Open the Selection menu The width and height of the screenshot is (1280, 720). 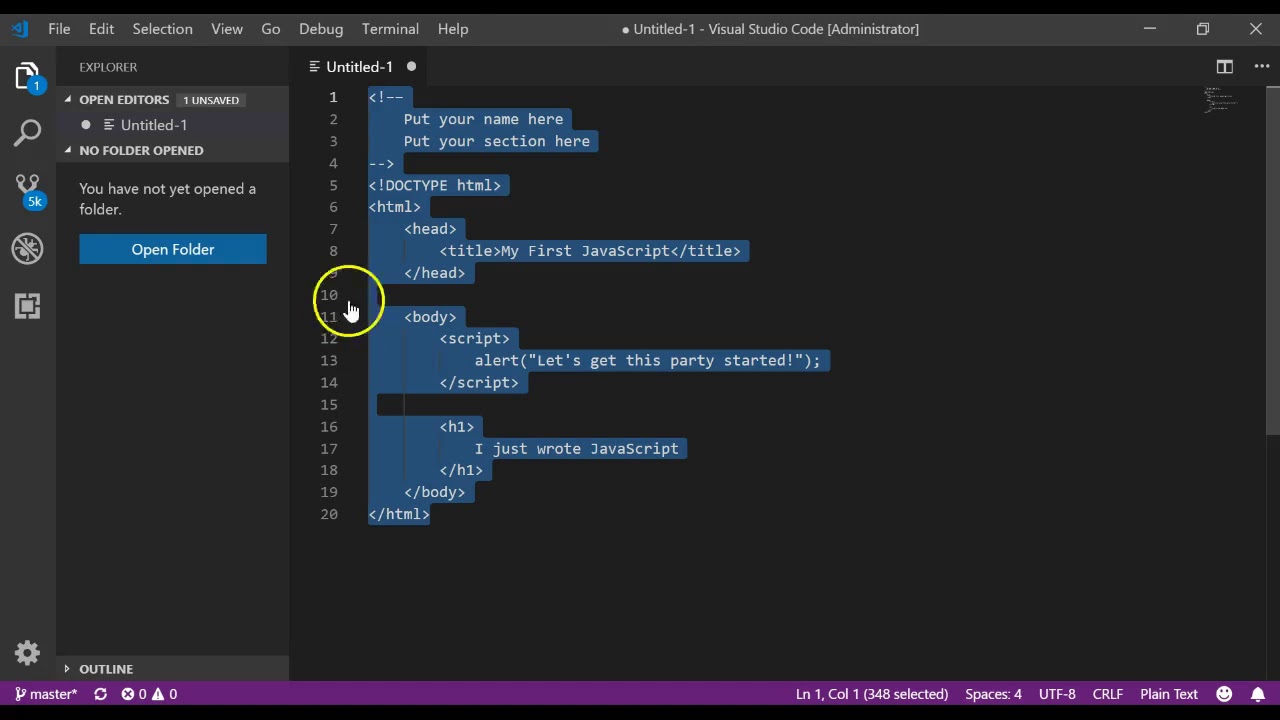point(162,29)
